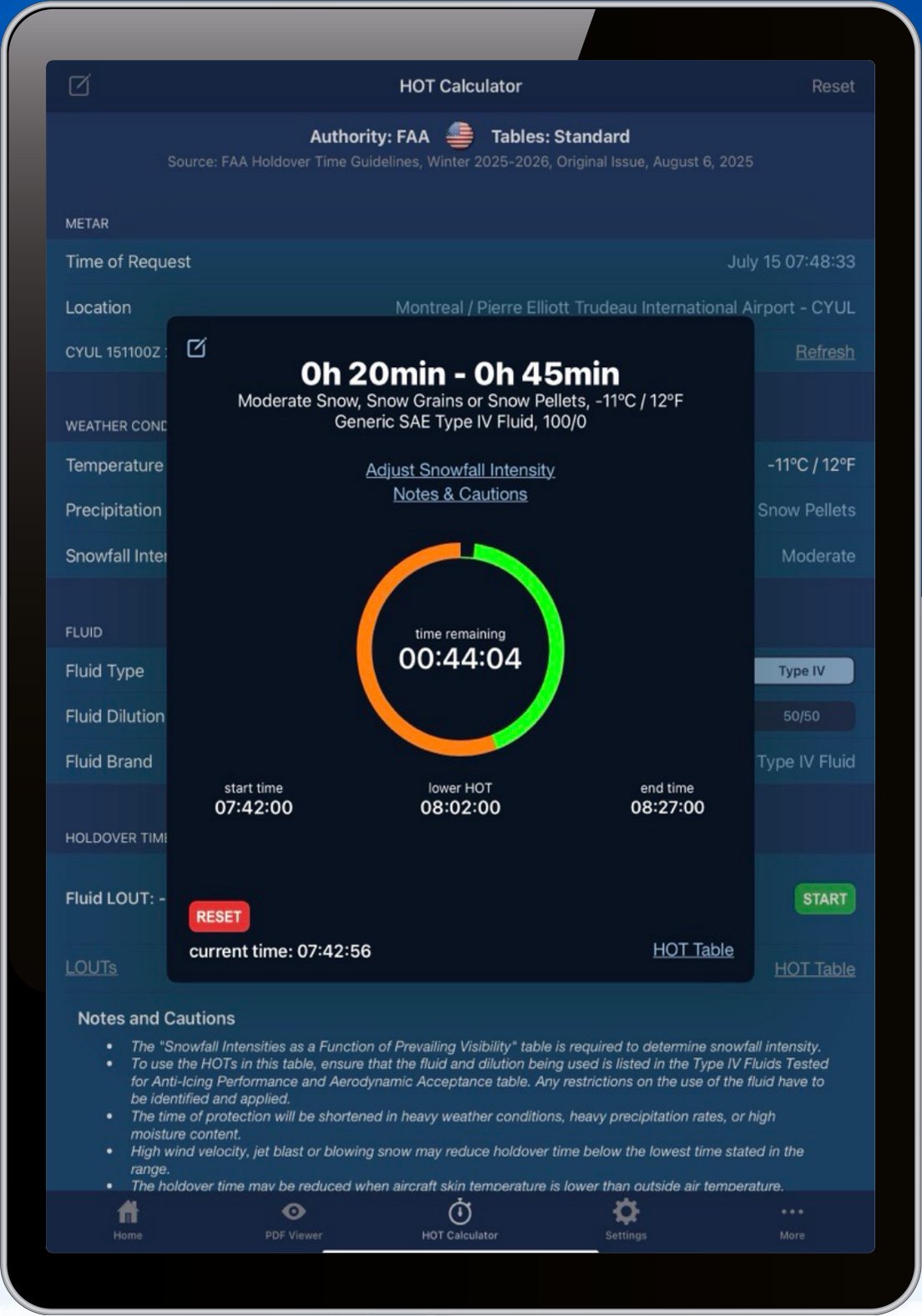Open the More tab
The height and width of the screenshot is (1316, 922).
click(792, 1220)
